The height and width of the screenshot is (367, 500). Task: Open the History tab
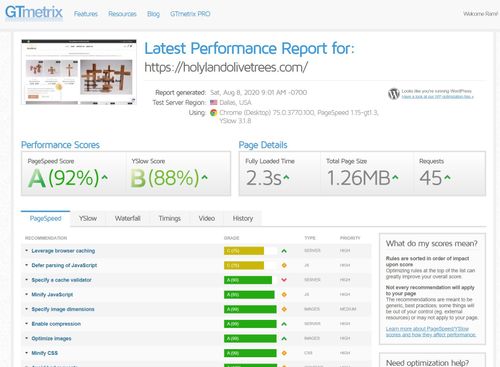(x=242, y=219)
